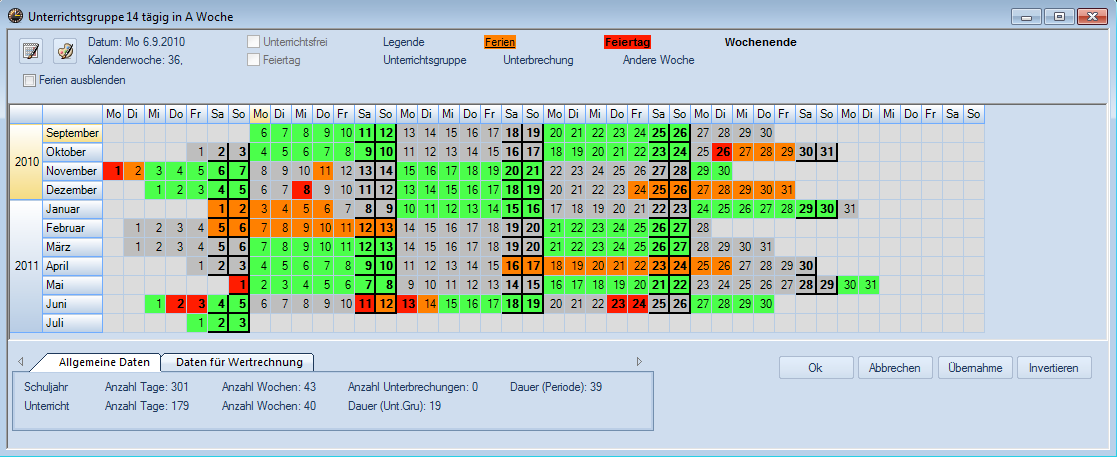Confirm with the Ok button
Viewport: 1117px width, 457px height.
click(x=815, y=368)
